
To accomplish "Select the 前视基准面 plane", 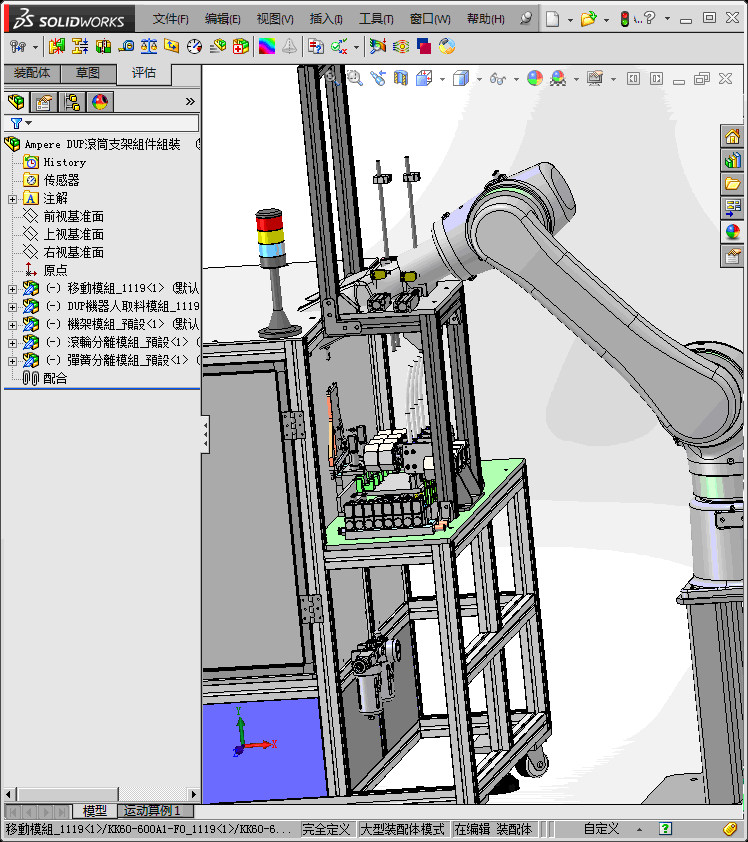I will pos(63,216).
